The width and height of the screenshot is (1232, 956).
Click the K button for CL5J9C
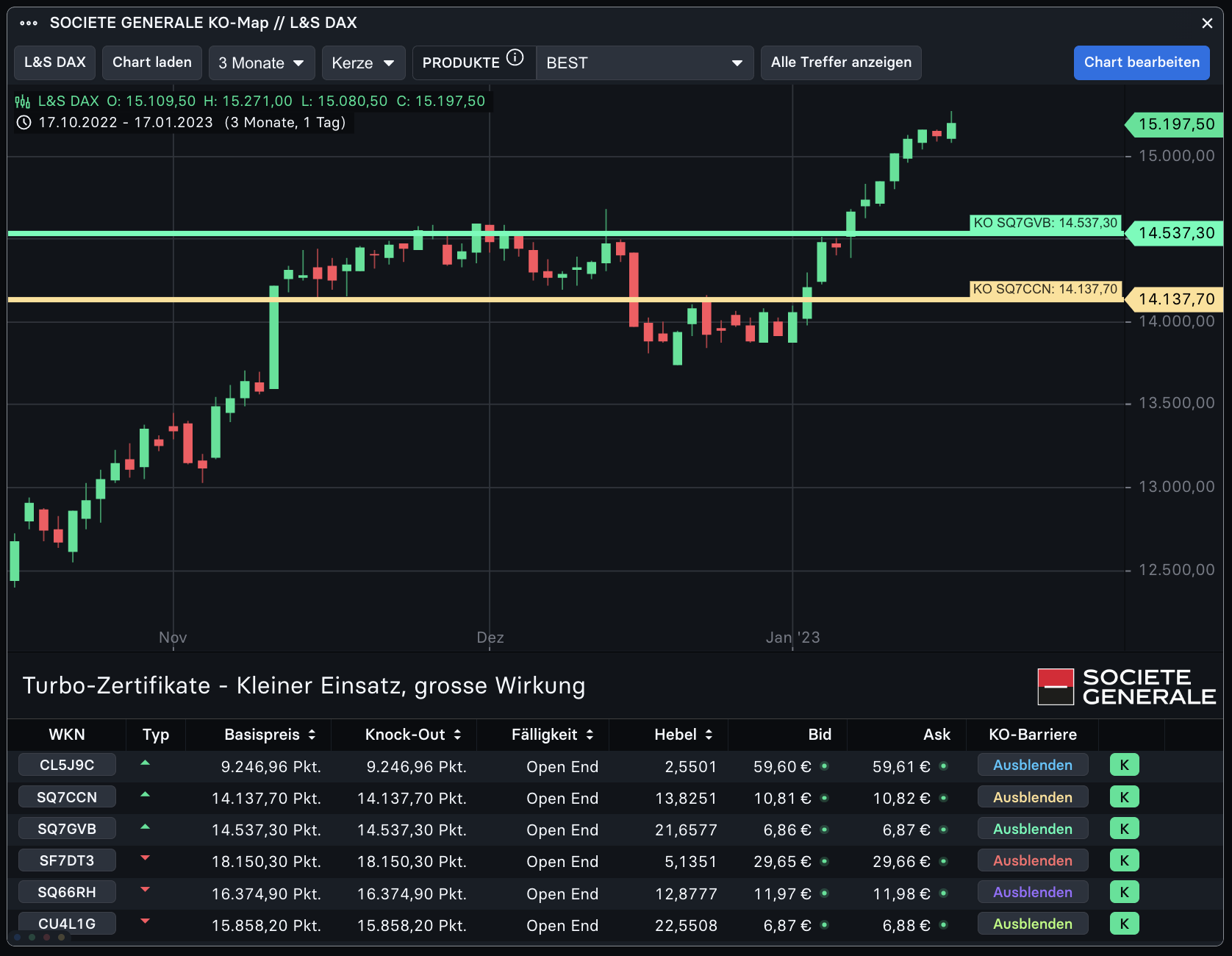tap(1124, 765)
